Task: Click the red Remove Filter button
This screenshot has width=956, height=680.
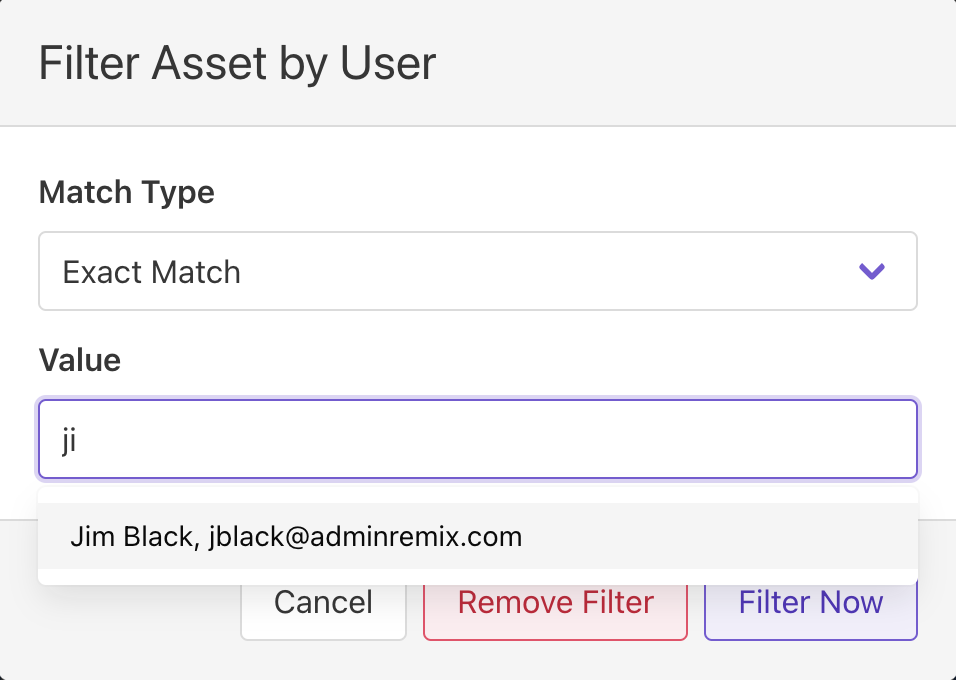Action: click(x=555, y=603)
